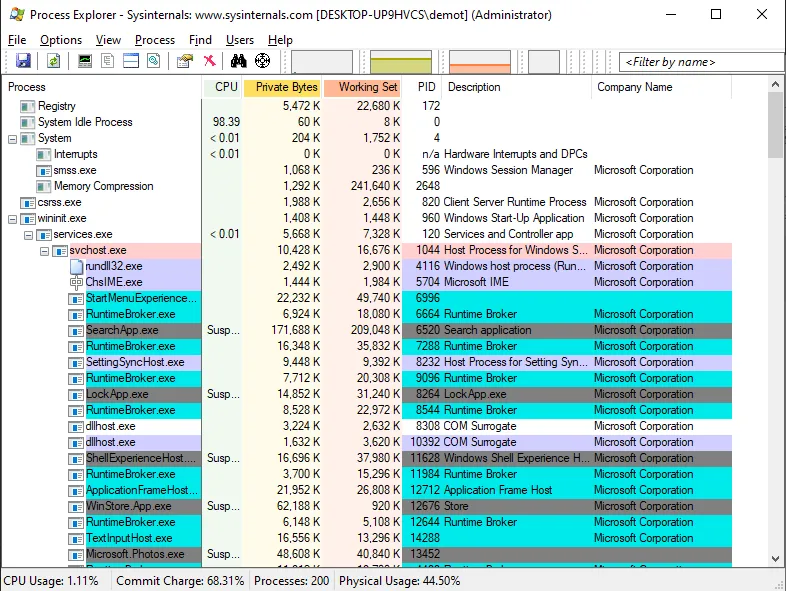
Task: Sort by the Description column header
Action: point(517,87)
